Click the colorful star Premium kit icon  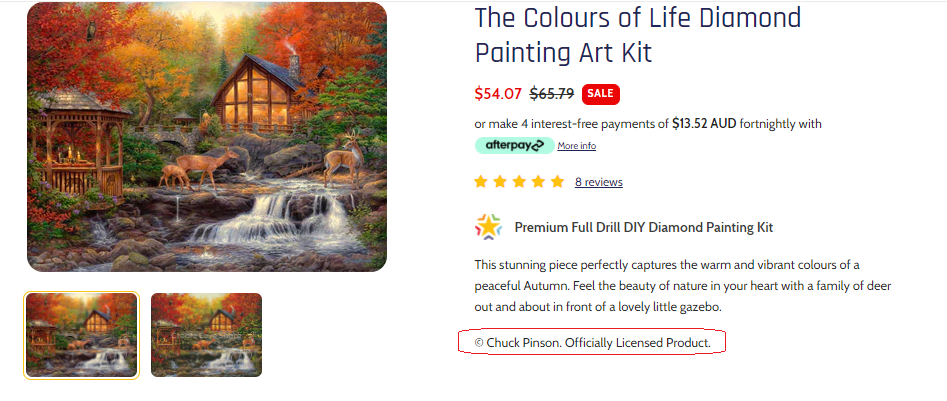click(488, 227)
